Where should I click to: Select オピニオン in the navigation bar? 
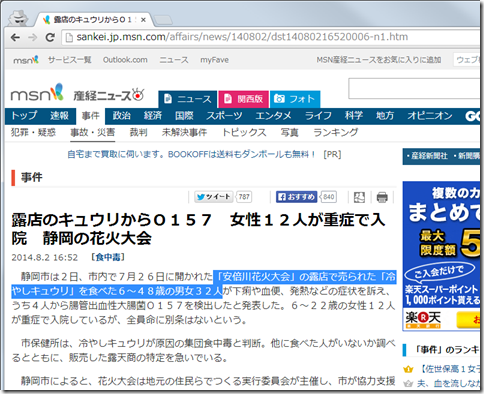430,116
